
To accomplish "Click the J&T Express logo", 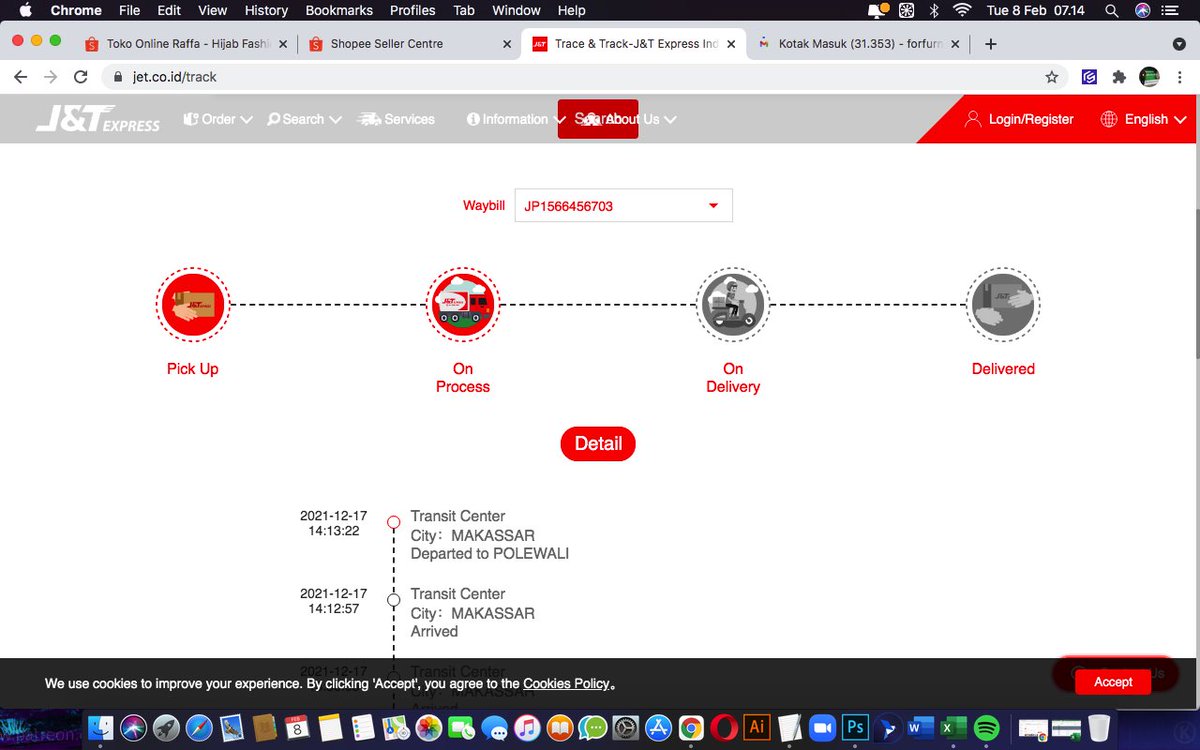I will pos(98,120).
